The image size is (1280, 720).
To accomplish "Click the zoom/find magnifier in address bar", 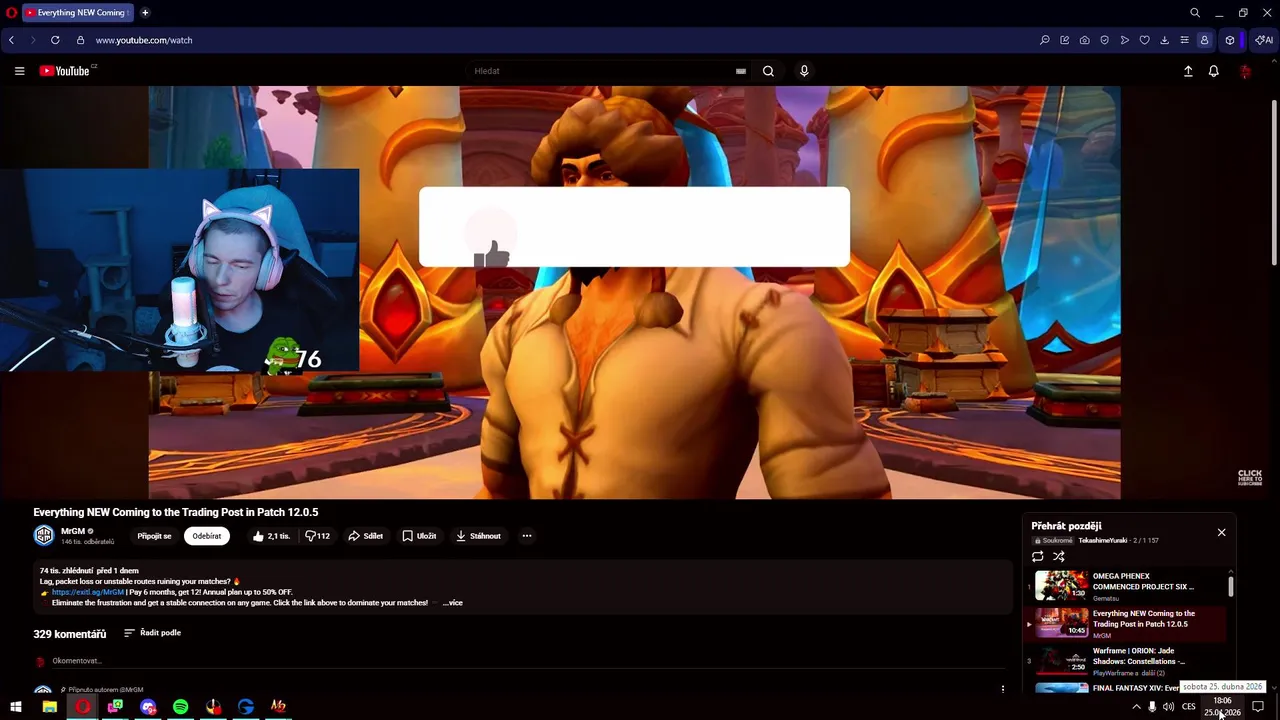I will click(x=1045, y=40).
